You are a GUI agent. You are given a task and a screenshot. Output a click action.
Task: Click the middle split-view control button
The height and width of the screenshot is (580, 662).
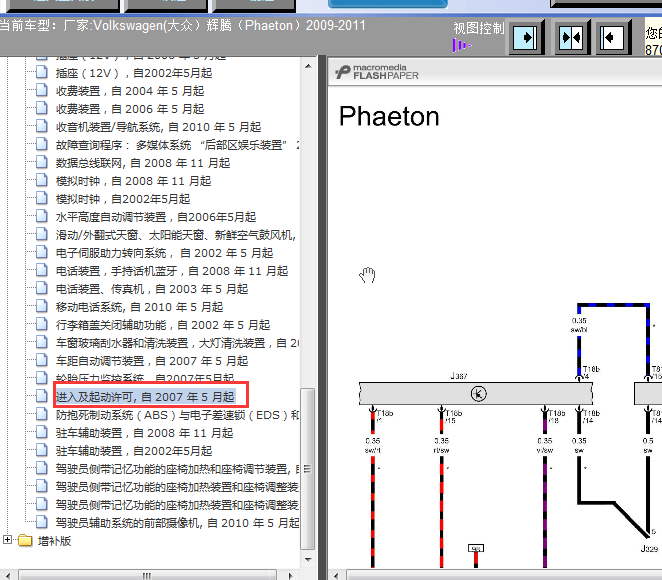(x=571, y=38)
